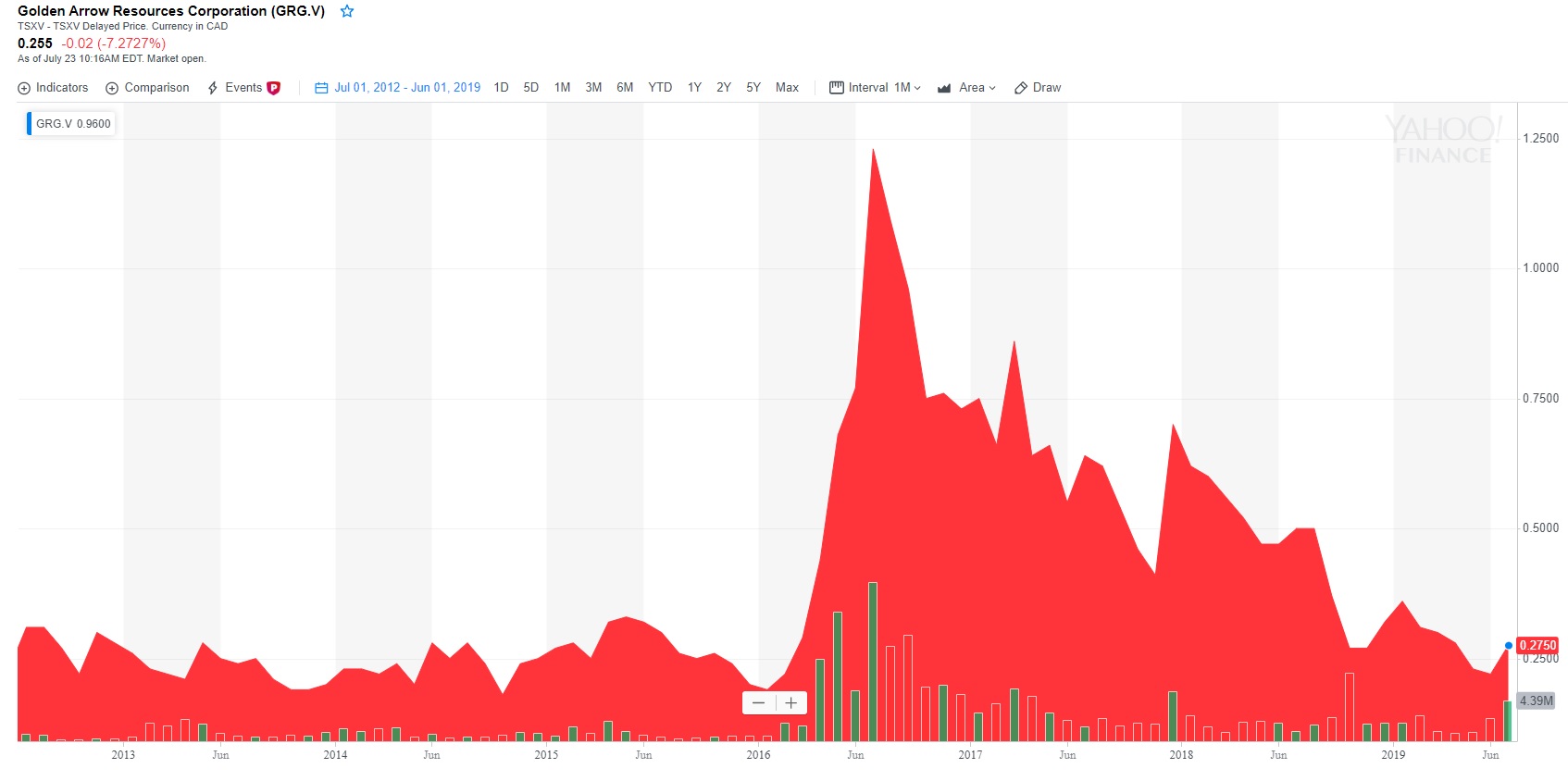1568x781 pixels.
Task: Open the Indicators menu
Action: [x=53, y=88]
